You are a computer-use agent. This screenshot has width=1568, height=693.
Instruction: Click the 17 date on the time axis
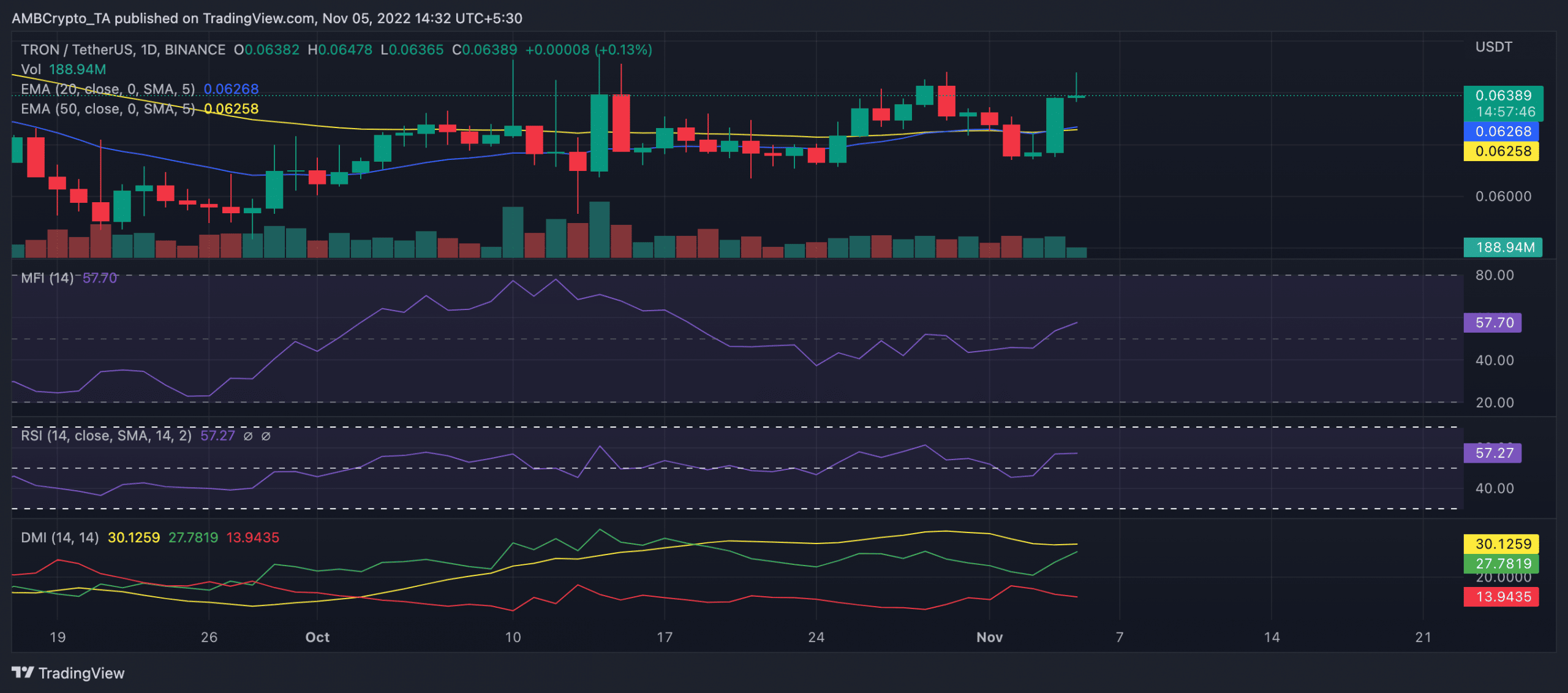[665, 637]
